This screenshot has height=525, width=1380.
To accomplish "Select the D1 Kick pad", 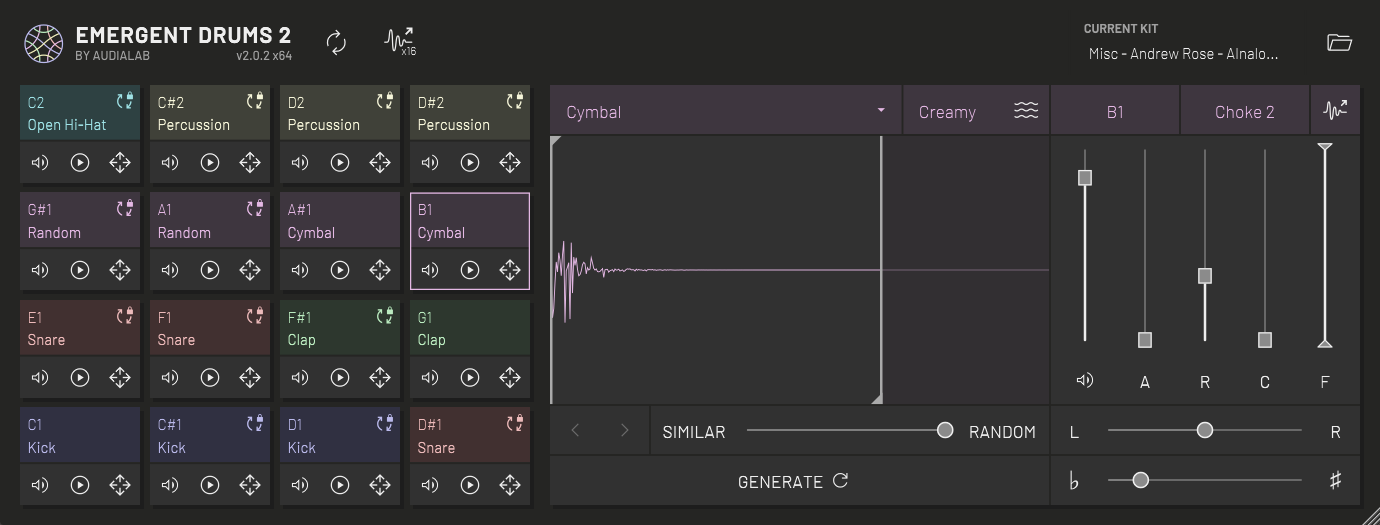I will [x=330, y=436].
